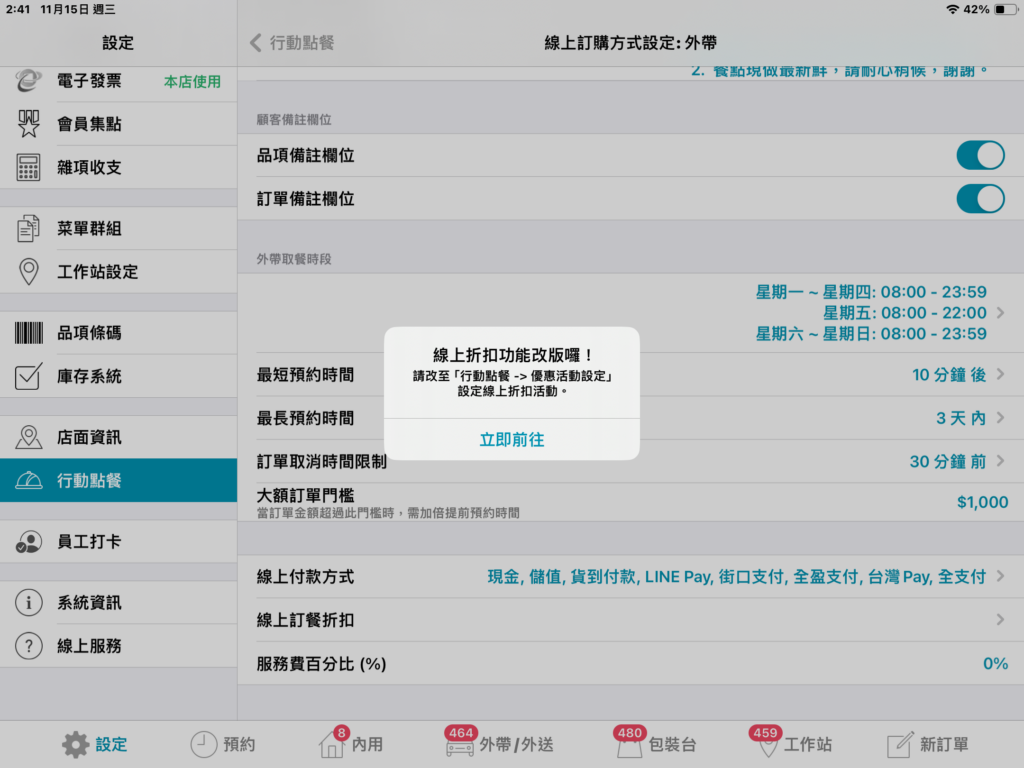
Task: Go back to 行動點餐
Action: coord(292,43)
